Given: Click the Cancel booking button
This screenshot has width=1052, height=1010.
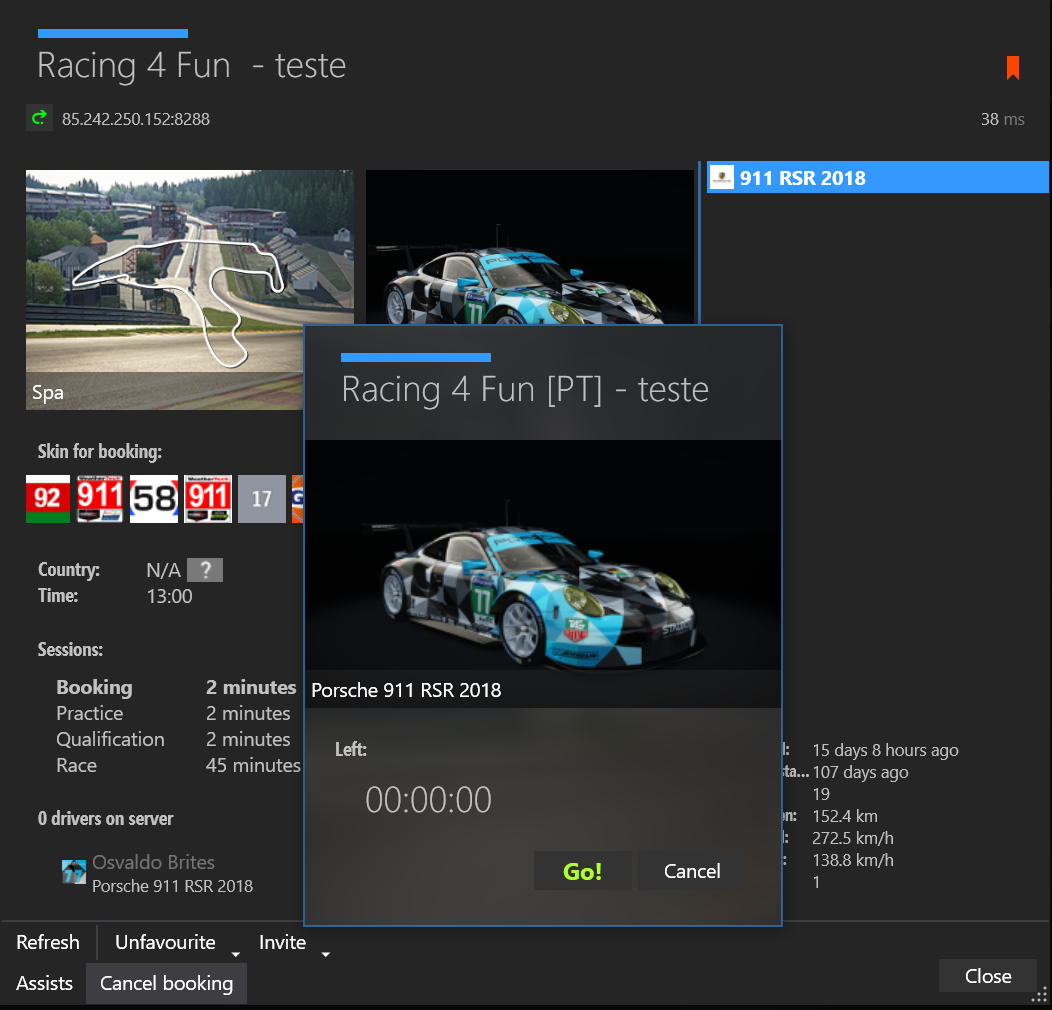Looking at the screenshot, I should click(166, 983).
